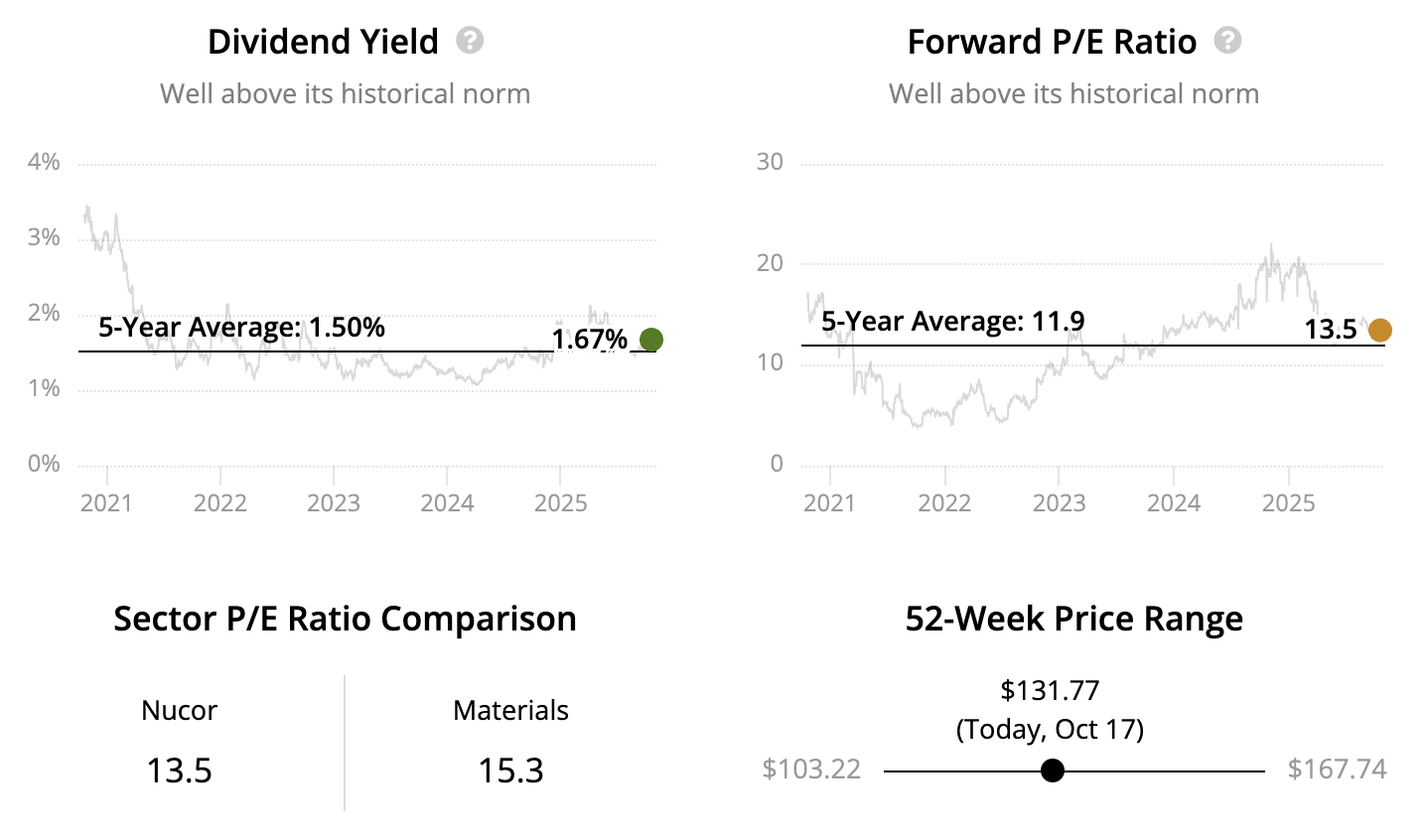The height and width of the screenshot is (840, 1428).
Task: Click the green current dividend yield dot
Action: click(650, 340)
